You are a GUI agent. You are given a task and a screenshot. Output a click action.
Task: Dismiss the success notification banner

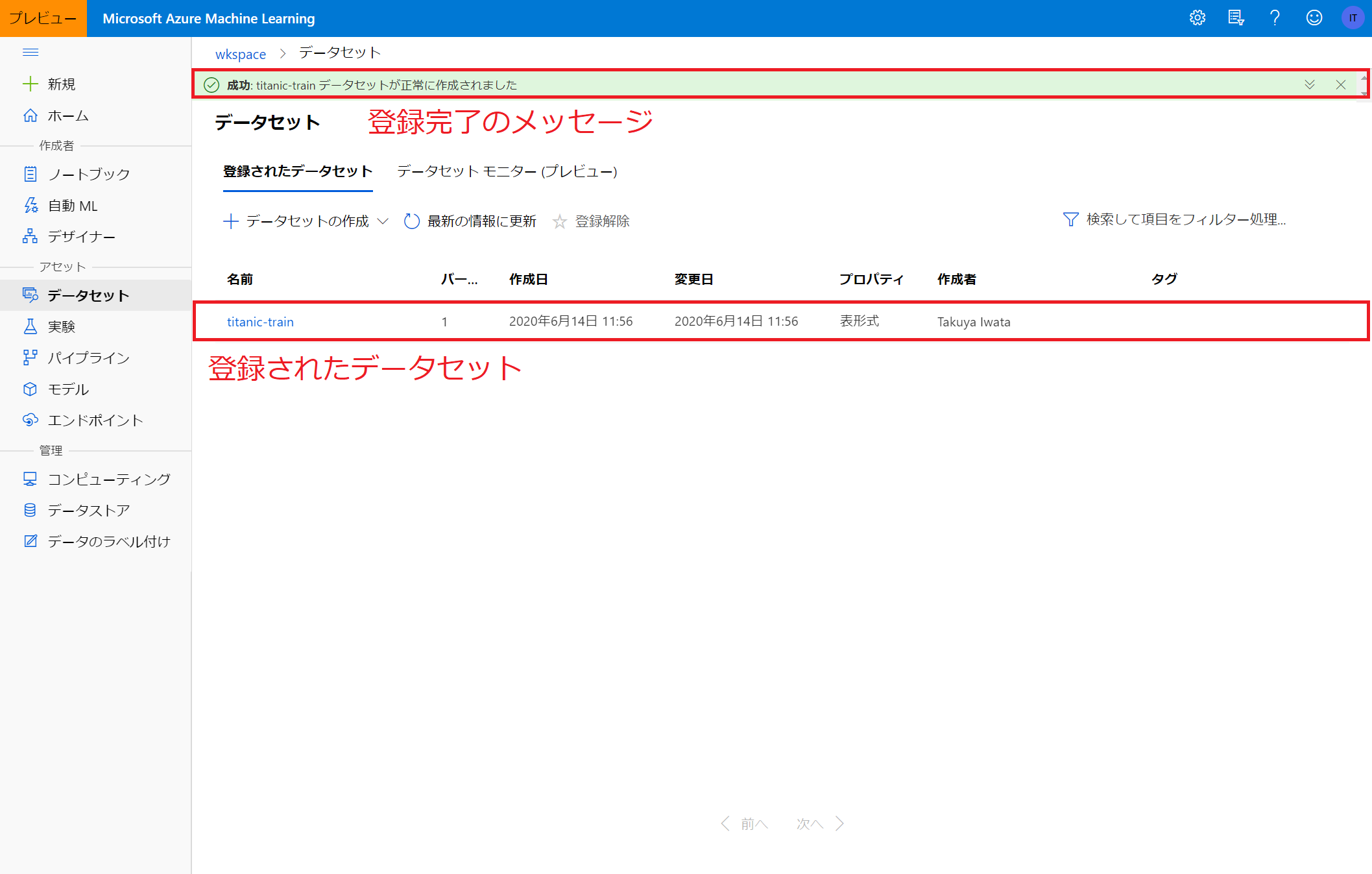pyautogui.click(x=1341, y=84)
